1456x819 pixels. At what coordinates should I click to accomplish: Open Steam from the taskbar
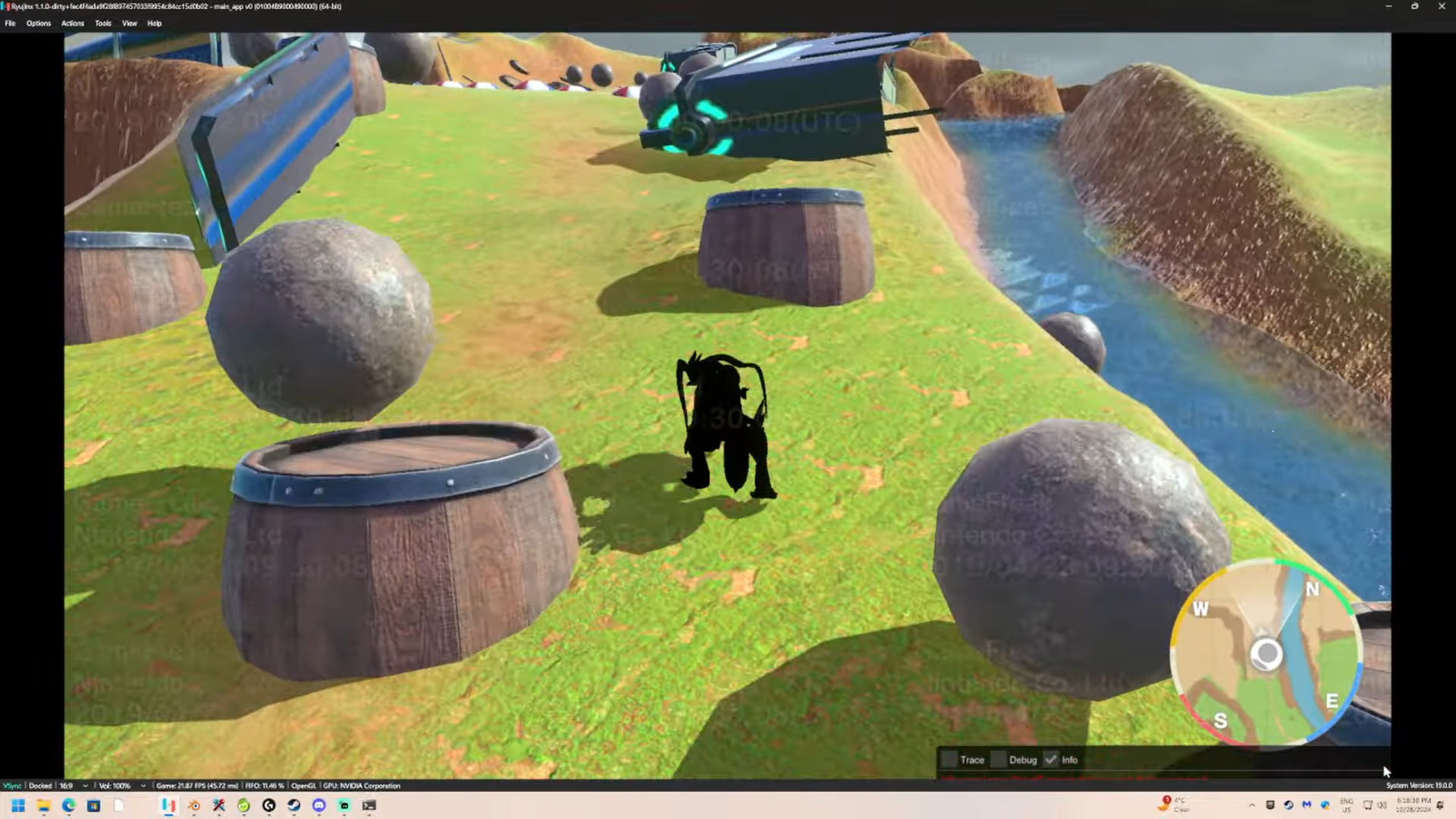tap(293, 805)
